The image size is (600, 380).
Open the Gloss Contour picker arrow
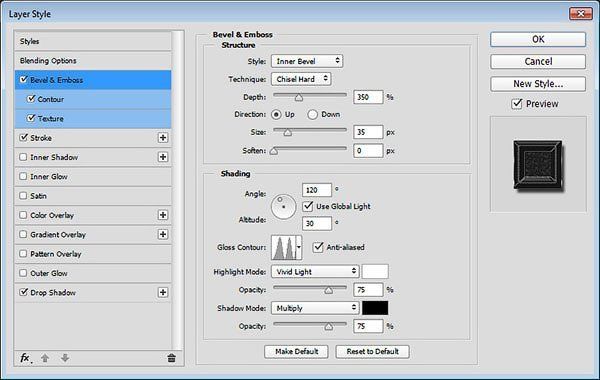298,248
